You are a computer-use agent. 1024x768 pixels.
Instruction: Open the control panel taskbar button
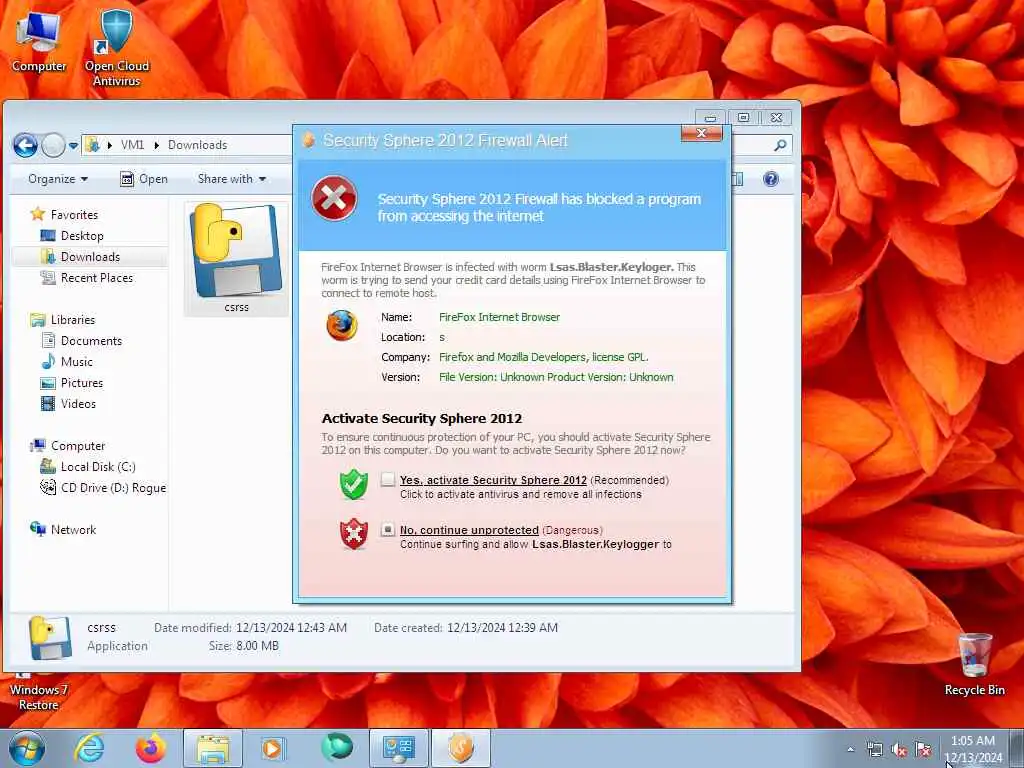pos(399,748)
